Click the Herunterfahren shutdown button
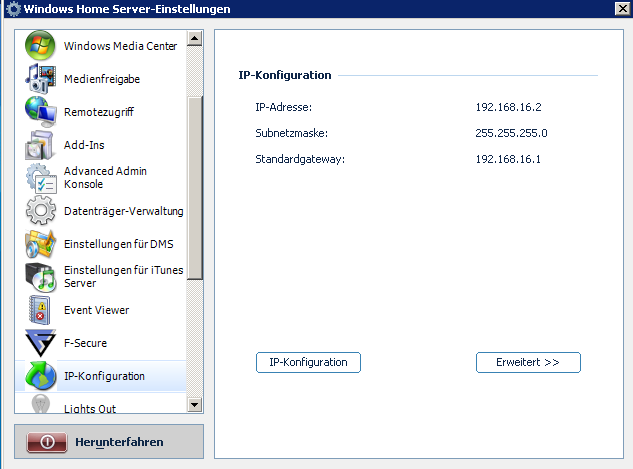633x469 pixels. click(109, 442)
